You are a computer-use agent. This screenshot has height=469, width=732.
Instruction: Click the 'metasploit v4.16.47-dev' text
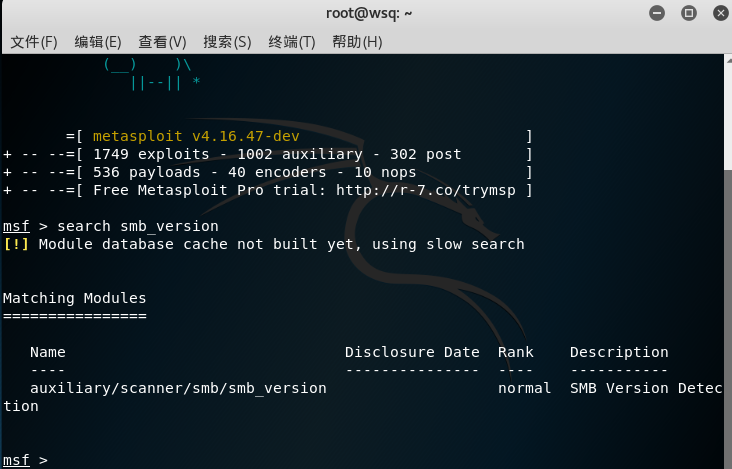pyautogui.click(x=196, y=136)
